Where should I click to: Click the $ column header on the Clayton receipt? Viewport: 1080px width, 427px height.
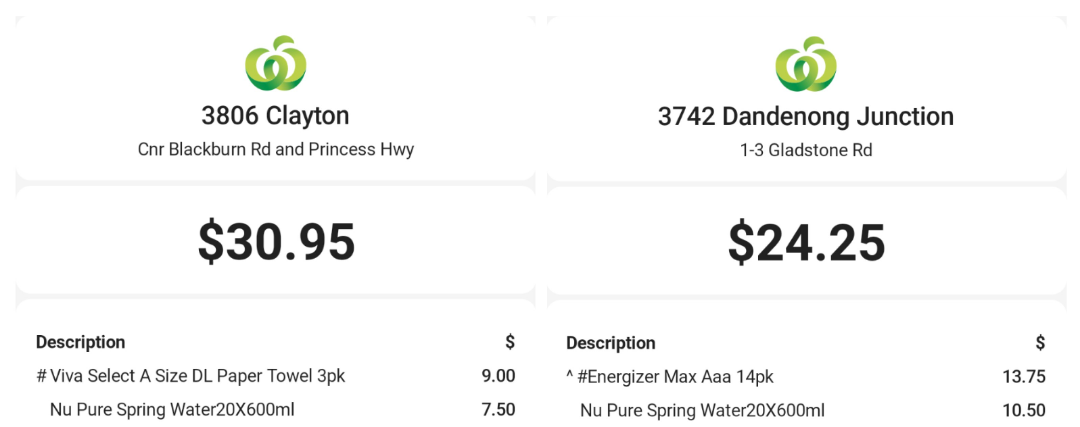click(510, 342)
